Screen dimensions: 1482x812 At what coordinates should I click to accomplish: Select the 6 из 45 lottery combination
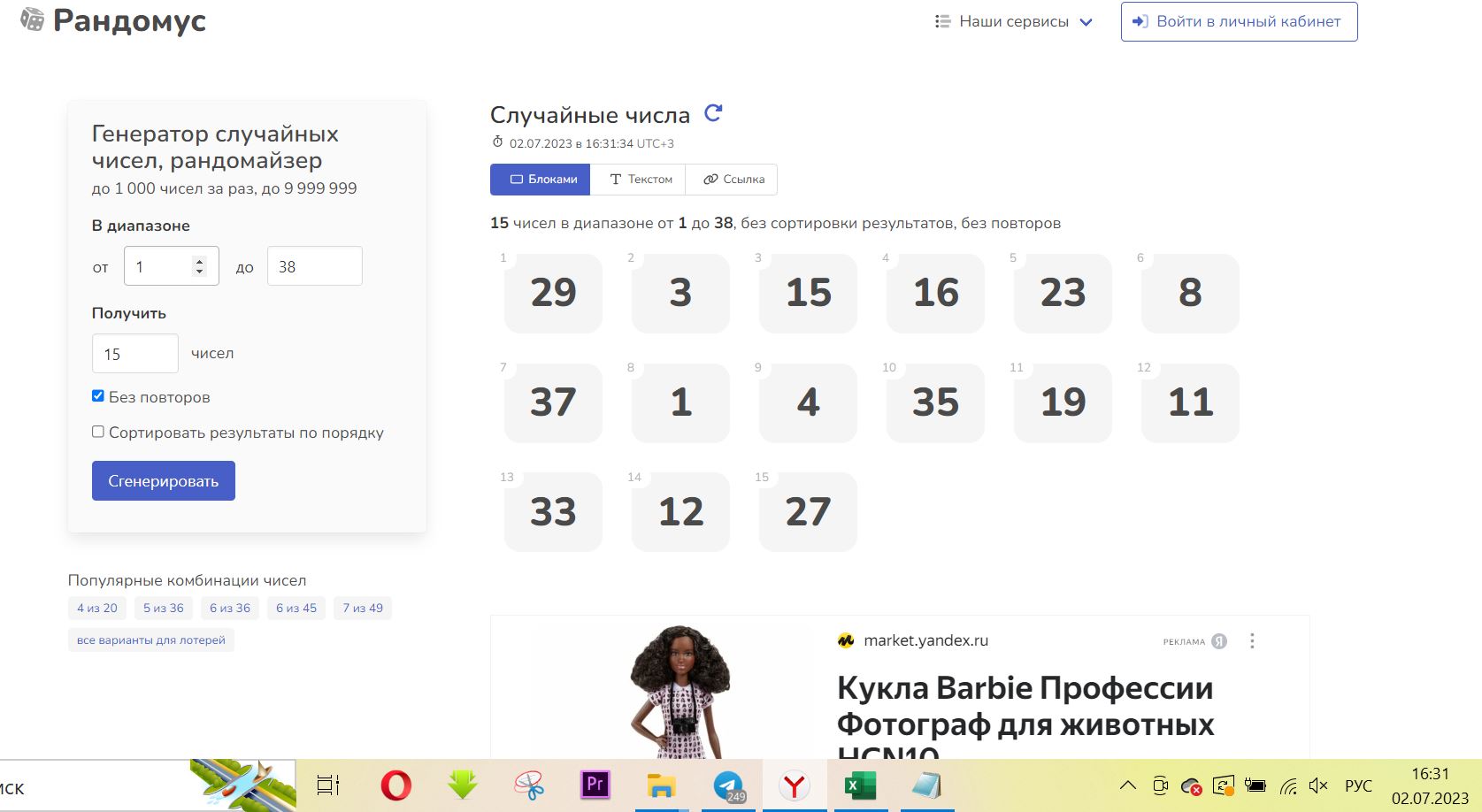(x=296, y=609)
